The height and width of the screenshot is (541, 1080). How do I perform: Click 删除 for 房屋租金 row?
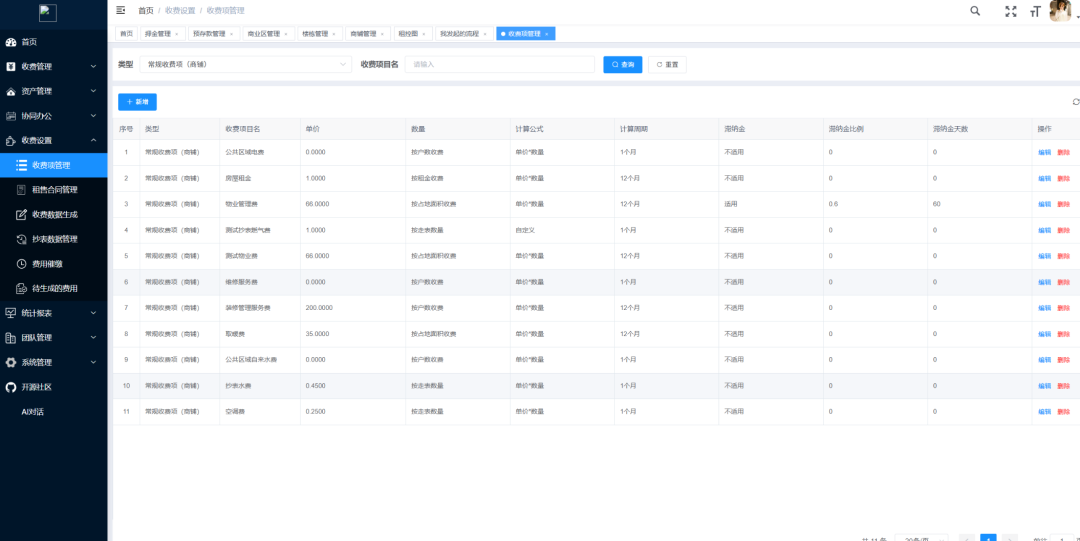[x=1063, y=178]
